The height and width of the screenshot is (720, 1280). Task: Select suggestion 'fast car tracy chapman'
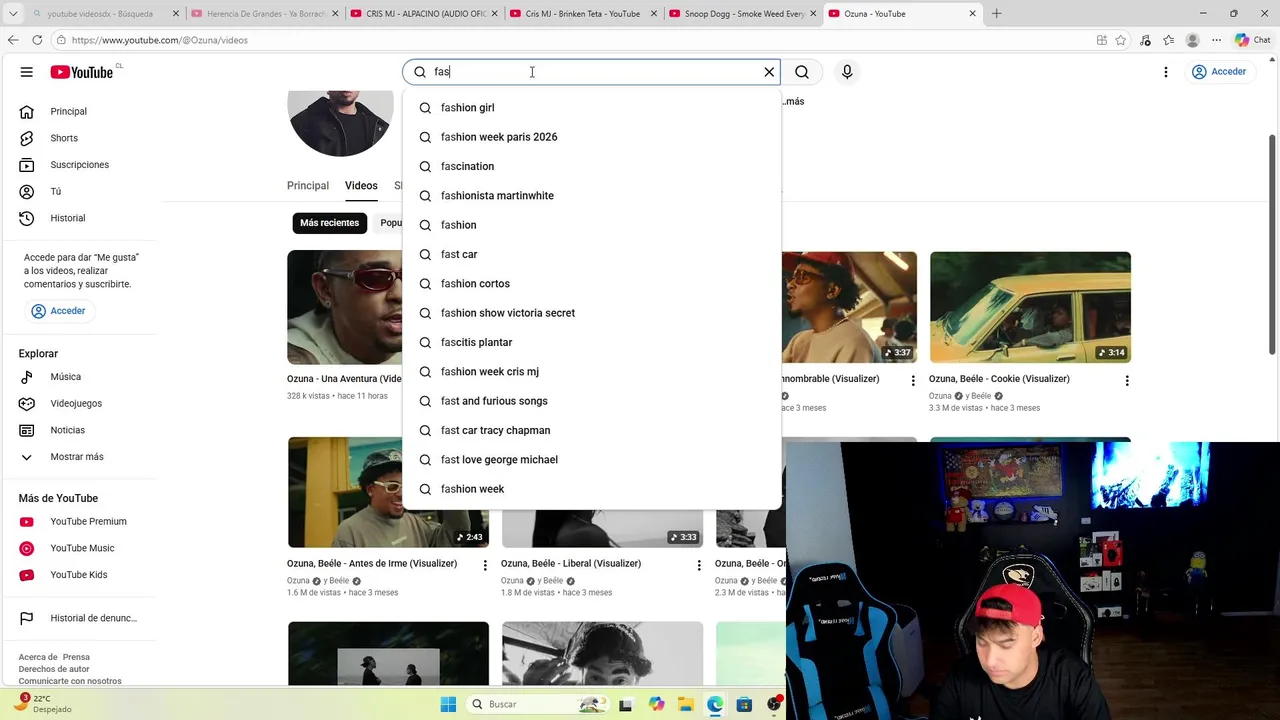pos(591,430)
